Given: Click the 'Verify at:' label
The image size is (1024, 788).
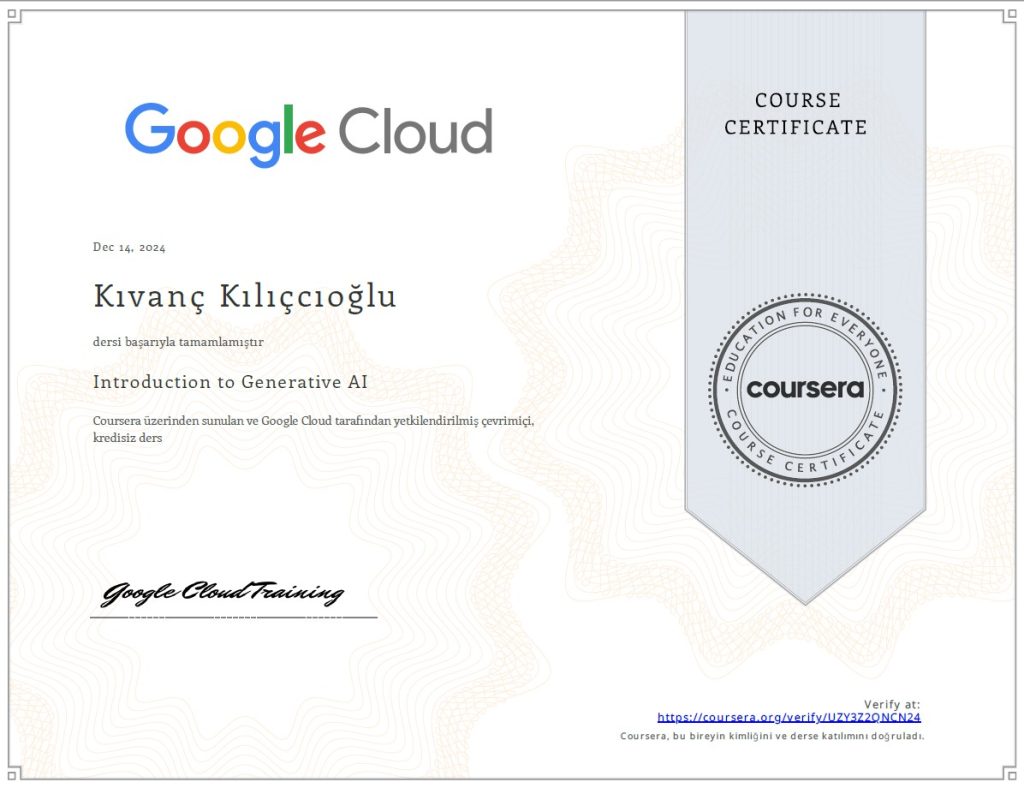Looking at the screenshot, I should click(x=892, y=704).
